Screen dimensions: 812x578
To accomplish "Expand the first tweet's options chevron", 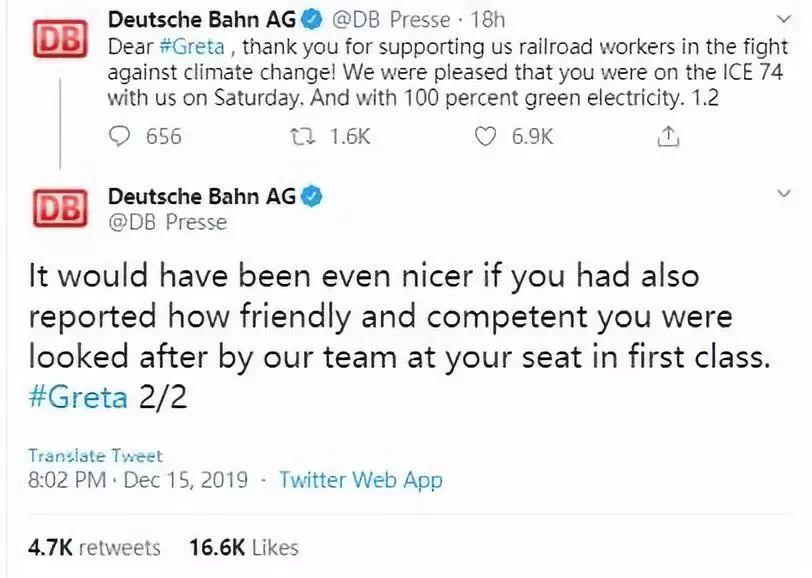I will (x=783, y=20).
